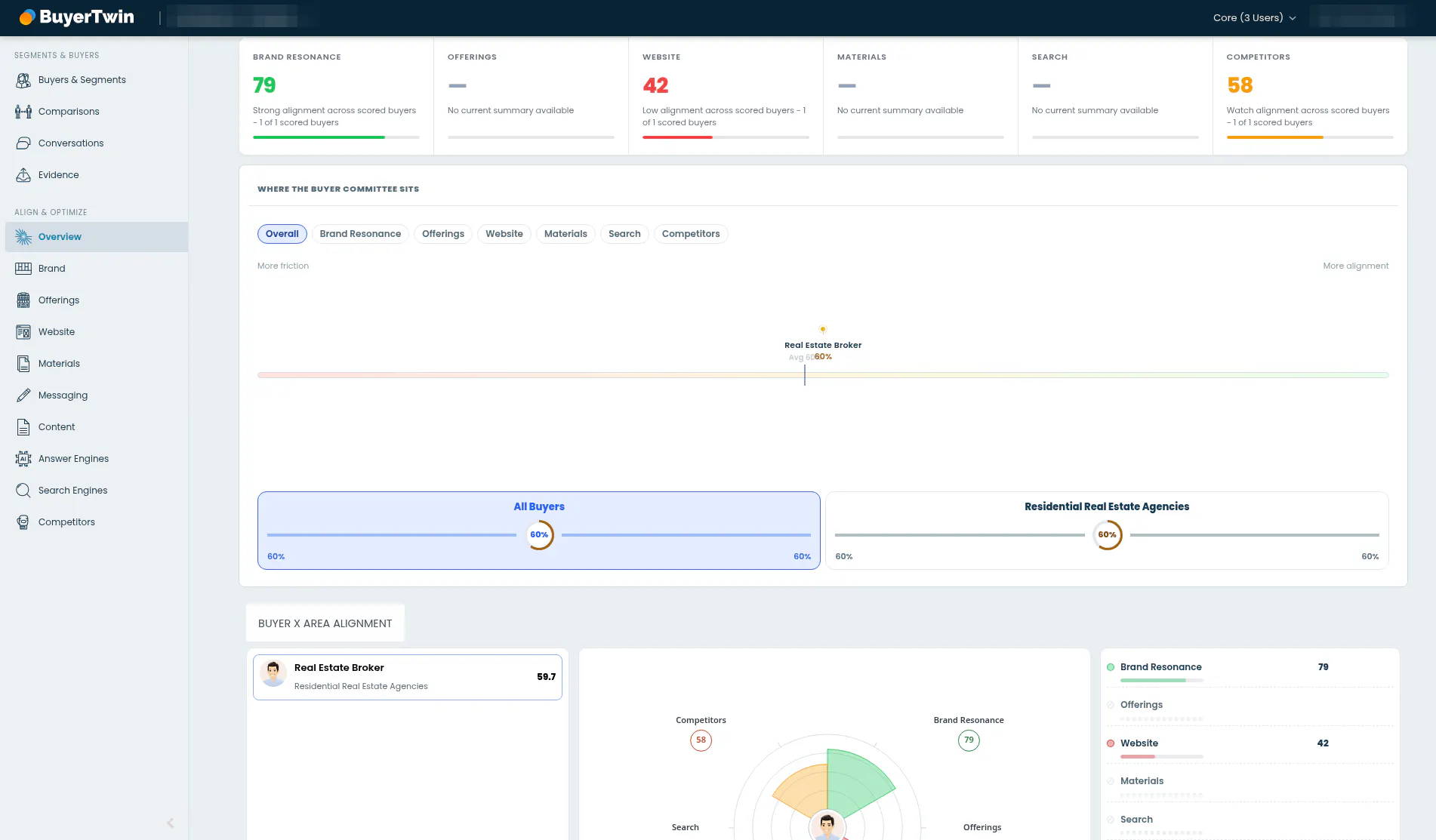Click the Offerings sidebar icon

pos(23,300)
